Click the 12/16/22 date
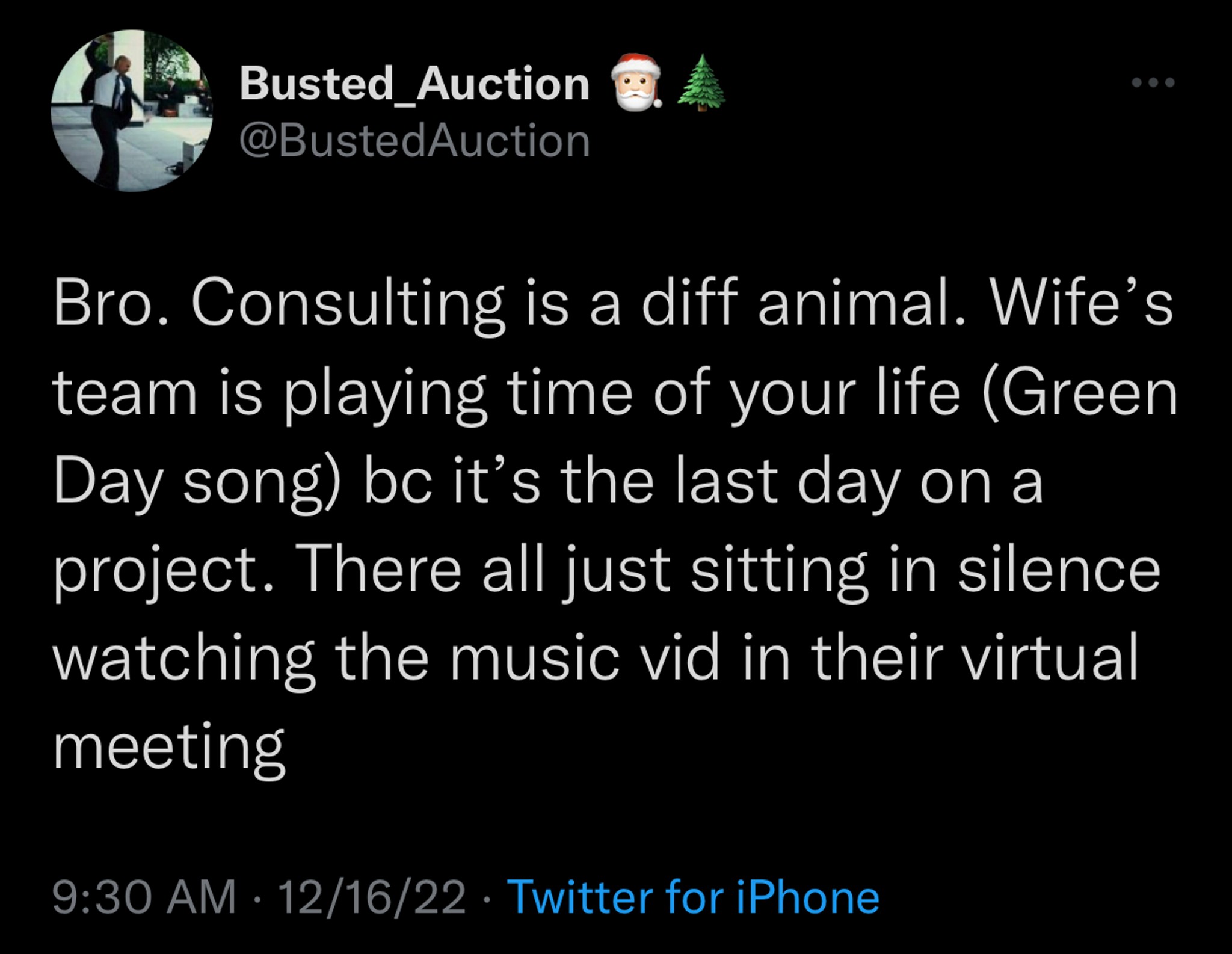1232x954 pixels. click(x=372, y=898)
